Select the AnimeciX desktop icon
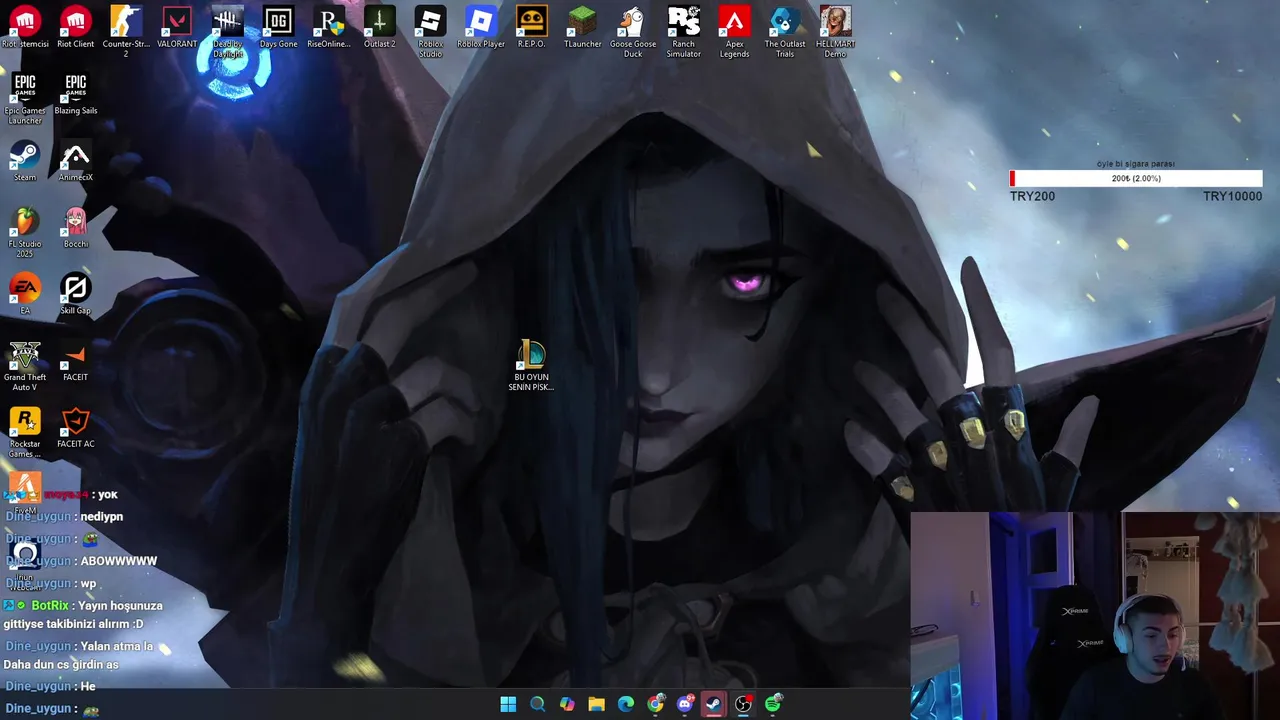This screenshot has width=1280, height=720. tap(75, 161)
